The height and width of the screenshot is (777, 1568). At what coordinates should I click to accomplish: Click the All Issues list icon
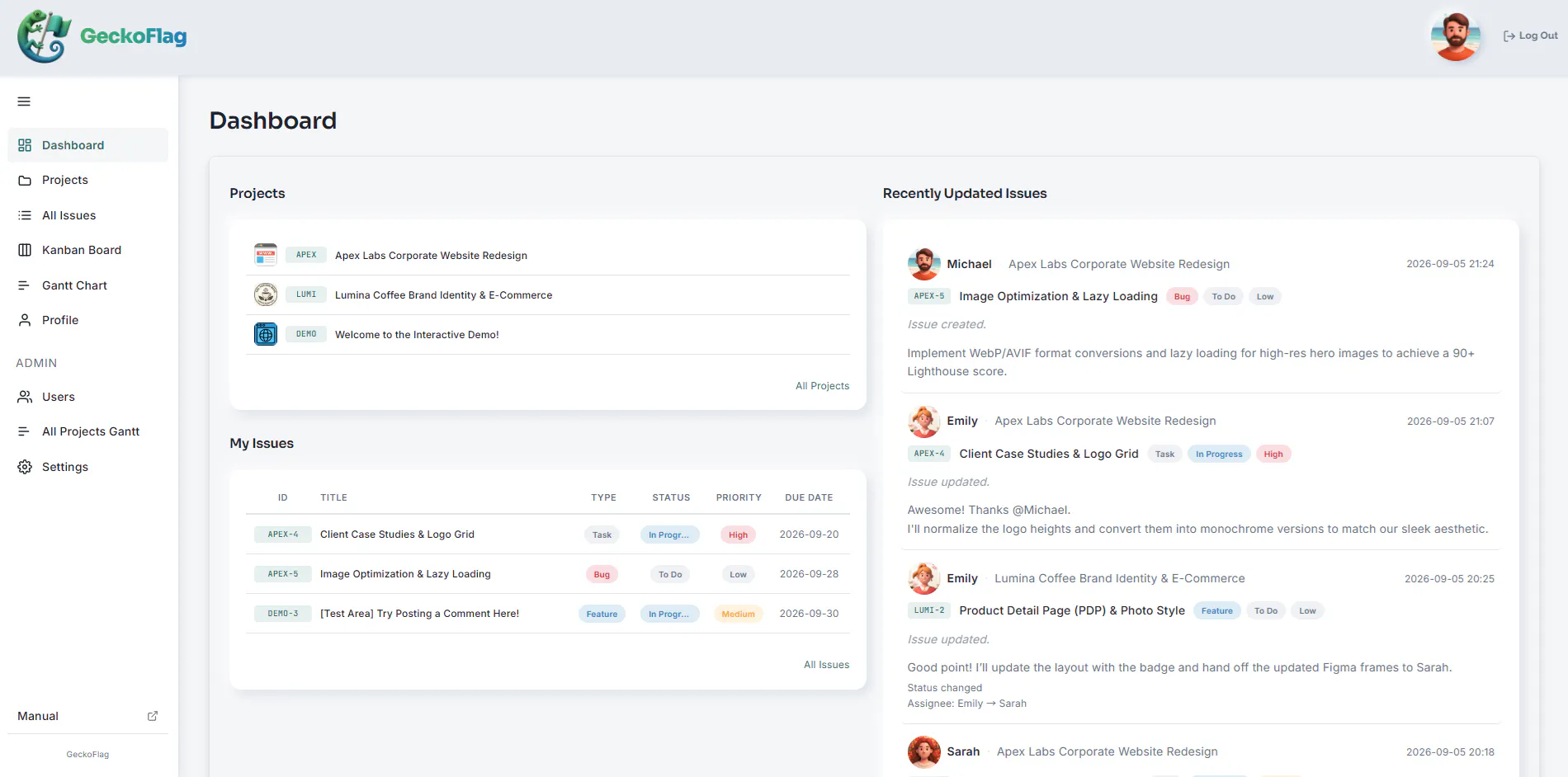click(x=25, y=215)
